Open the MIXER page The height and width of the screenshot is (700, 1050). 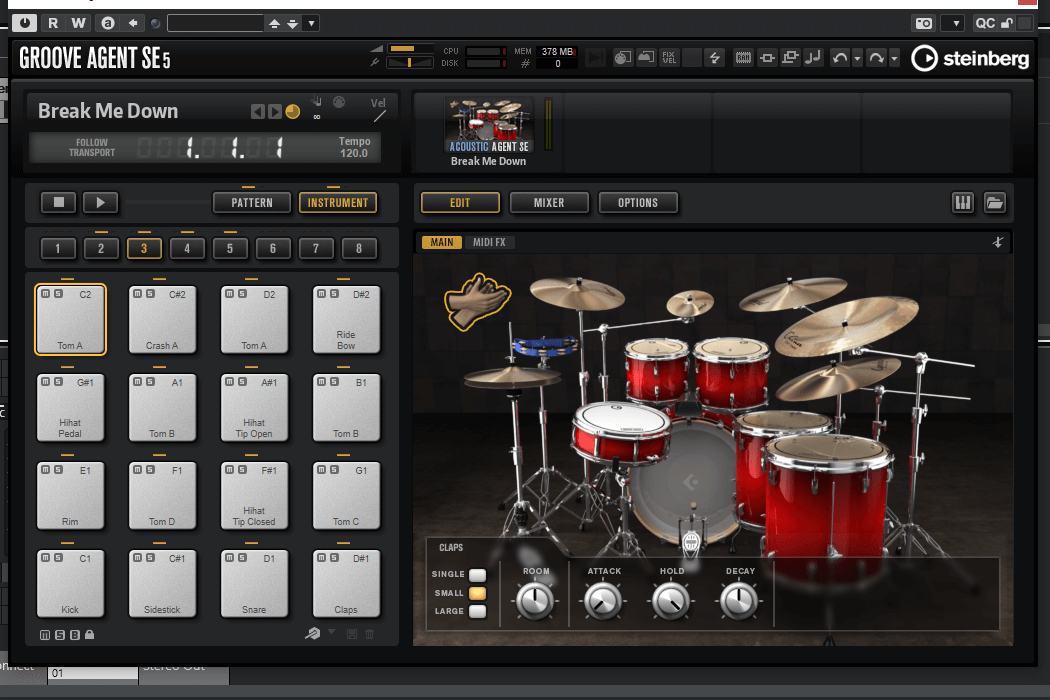[549, 202]
